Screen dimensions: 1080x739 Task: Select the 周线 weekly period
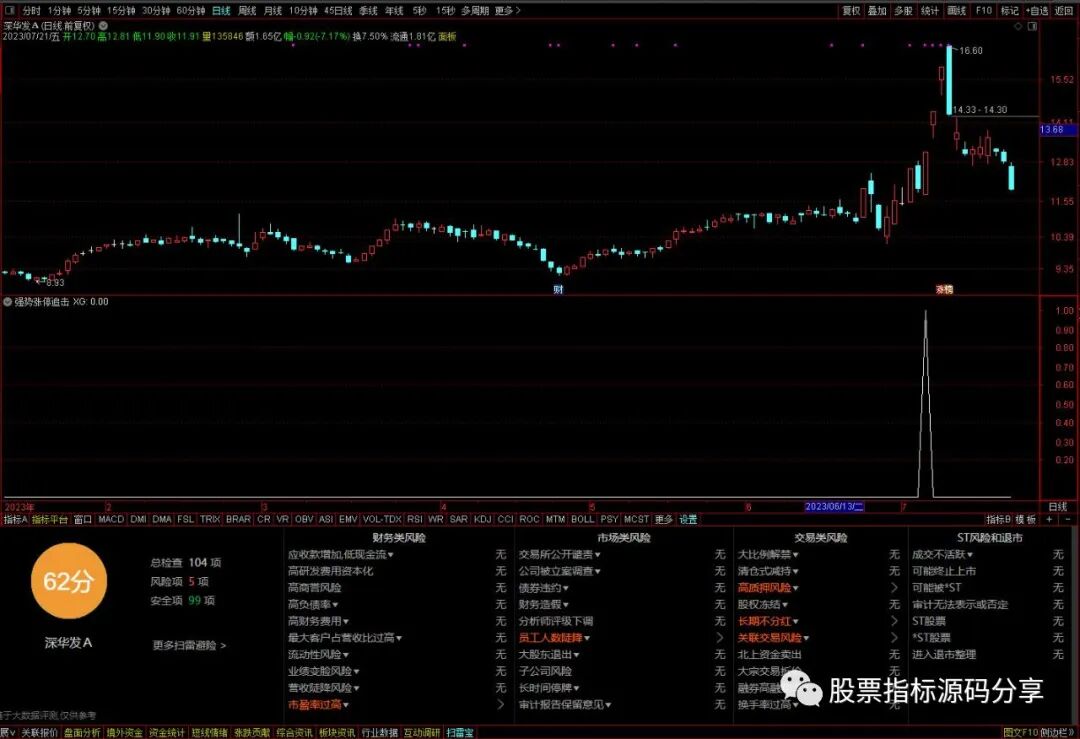(x=247, y=10)
